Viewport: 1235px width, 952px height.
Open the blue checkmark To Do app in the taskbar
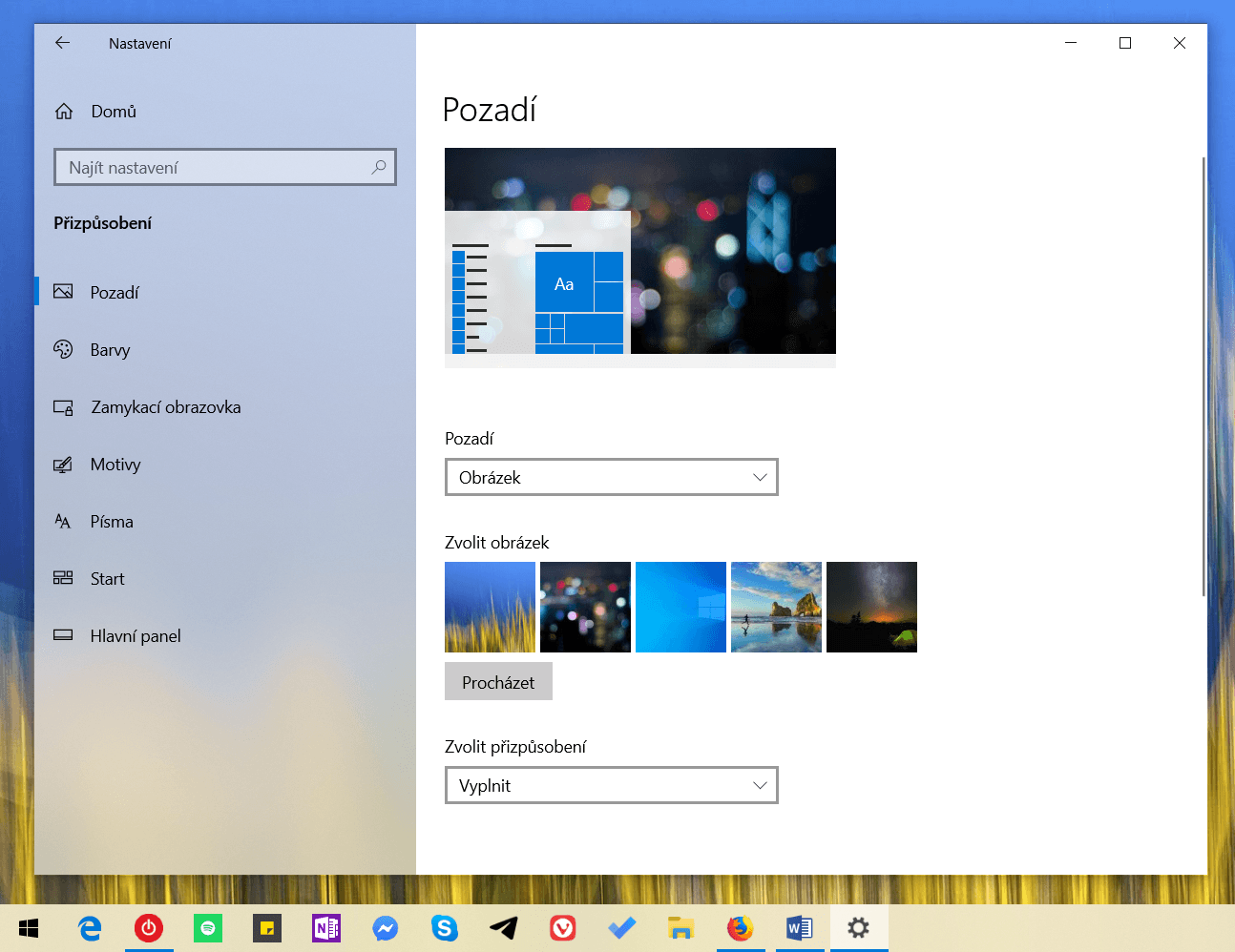pos(622,928)
